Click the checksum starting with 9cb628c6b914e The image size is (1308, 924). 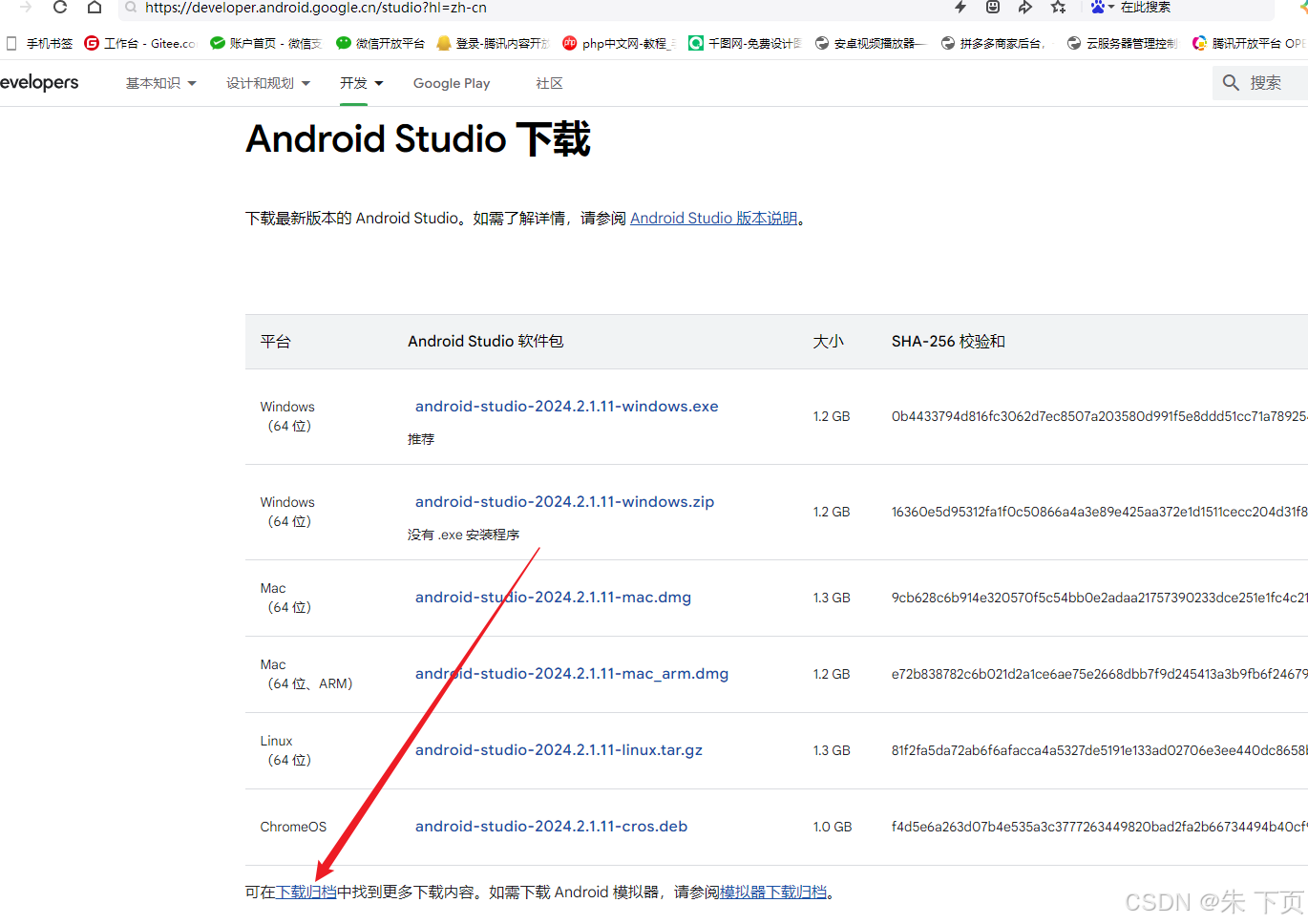1099,598
